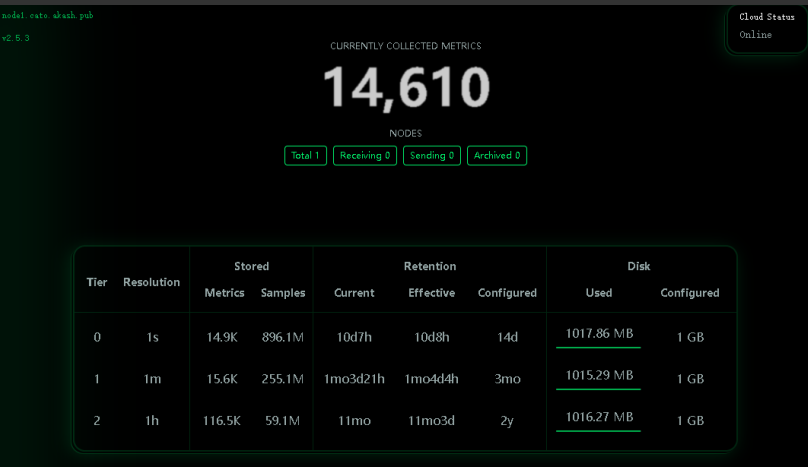Select the 1s resolution cell
808x467 pixels.
(152, 338)
